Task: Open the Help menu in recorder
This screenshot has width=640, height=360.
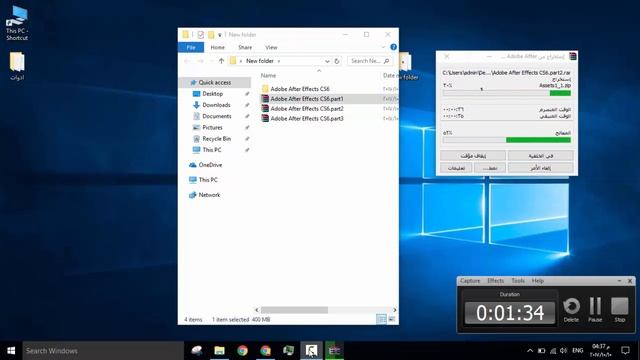Action: coord(538,281)
